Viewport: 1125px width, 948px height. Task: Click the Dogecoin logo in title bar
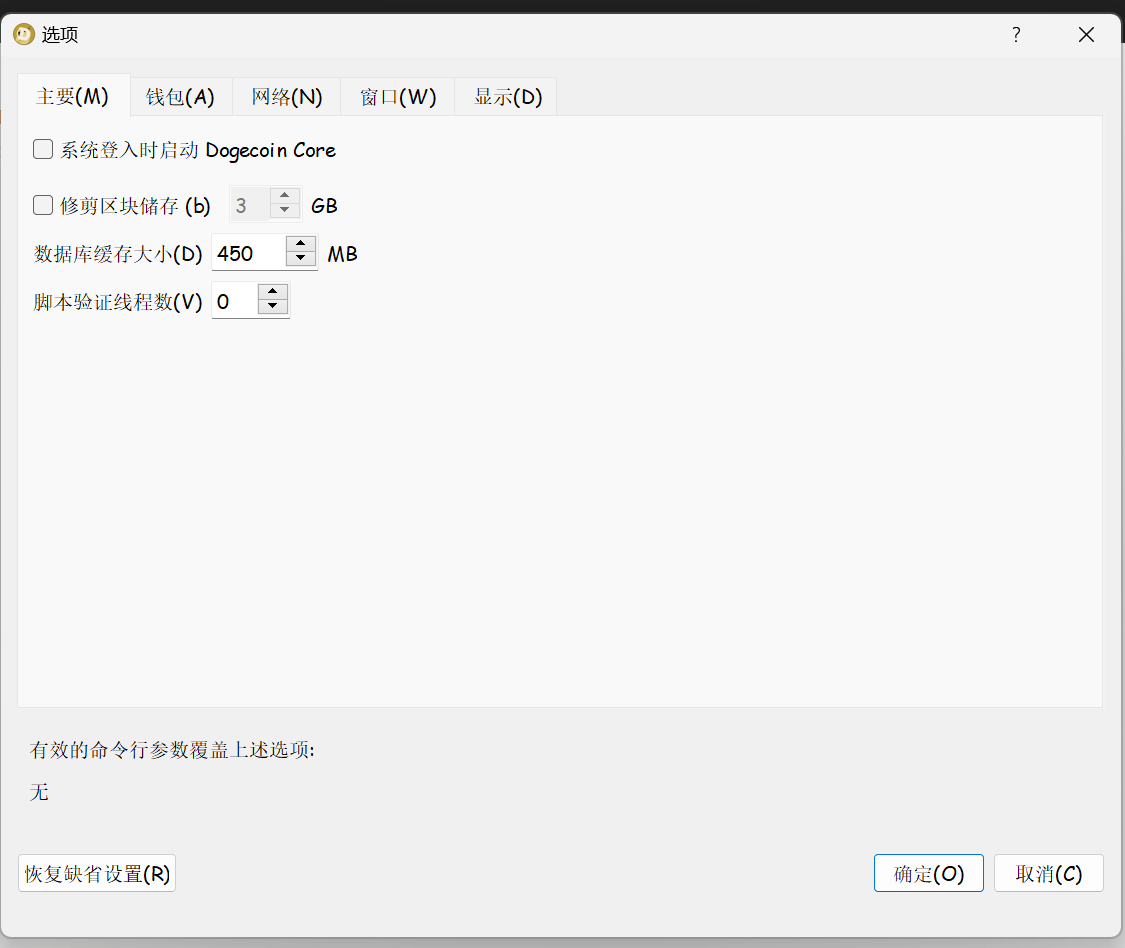point(24,35)
